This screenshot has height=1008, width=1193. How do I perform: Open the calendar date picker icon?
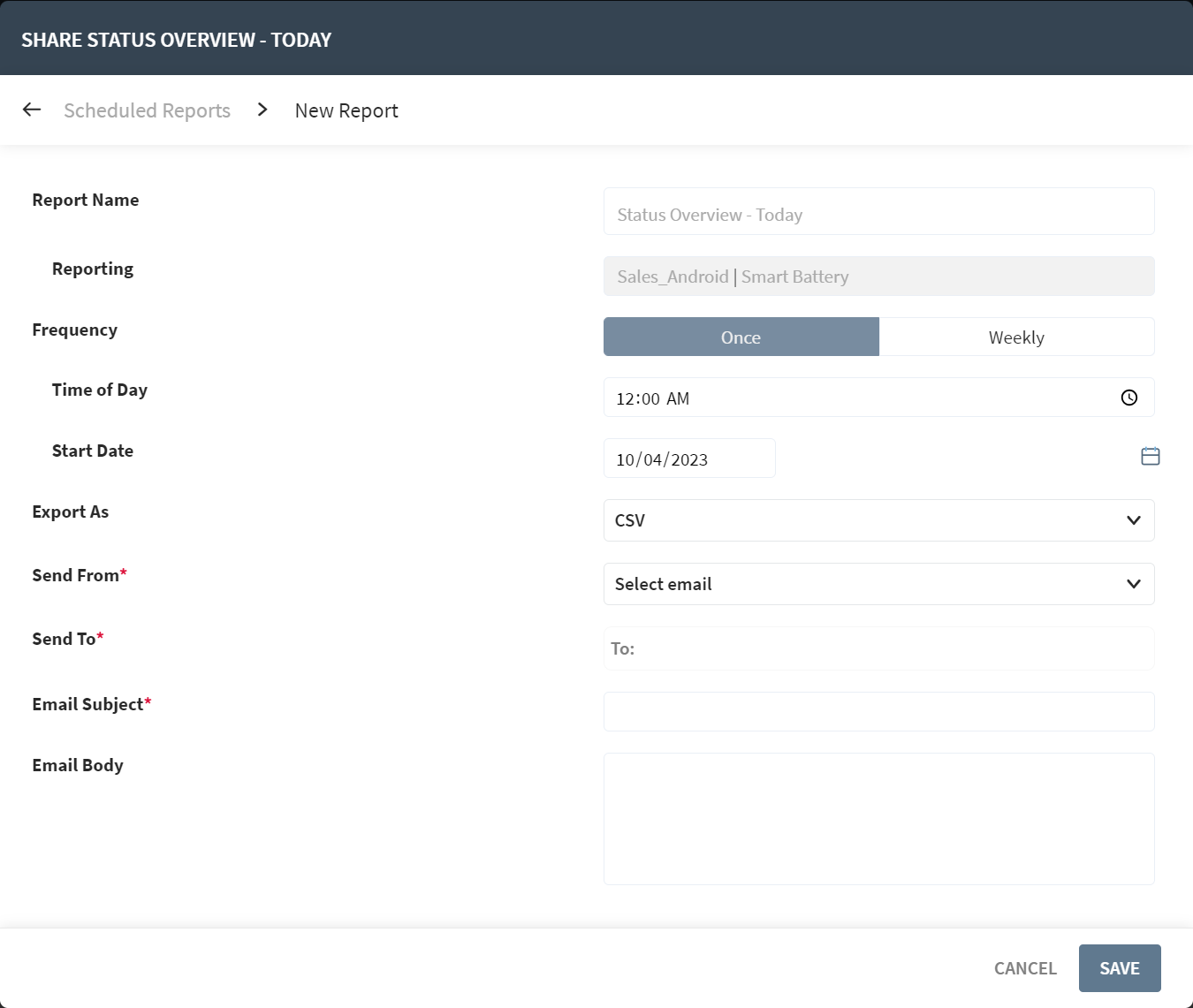pos(1150,456)
